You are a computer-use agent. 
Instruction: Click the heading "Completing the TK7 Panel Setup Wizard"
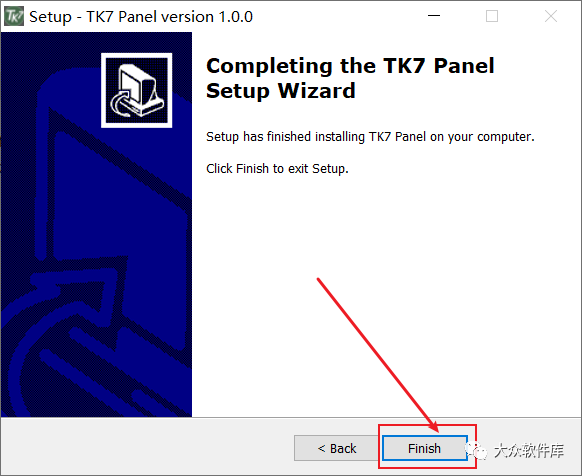(350, 78)
